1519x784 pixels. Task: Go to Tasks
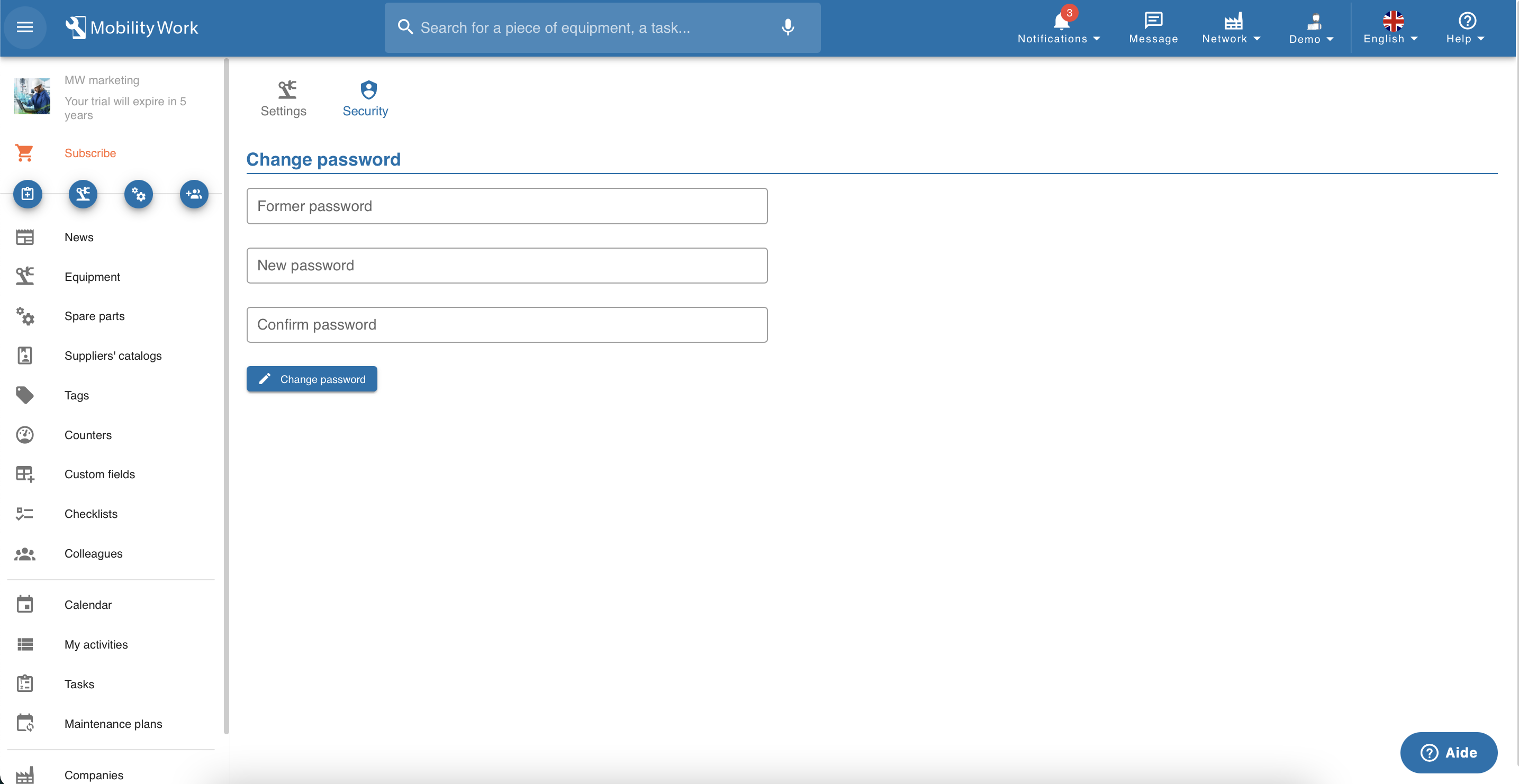pyautogui.click(x=79, y=684)
